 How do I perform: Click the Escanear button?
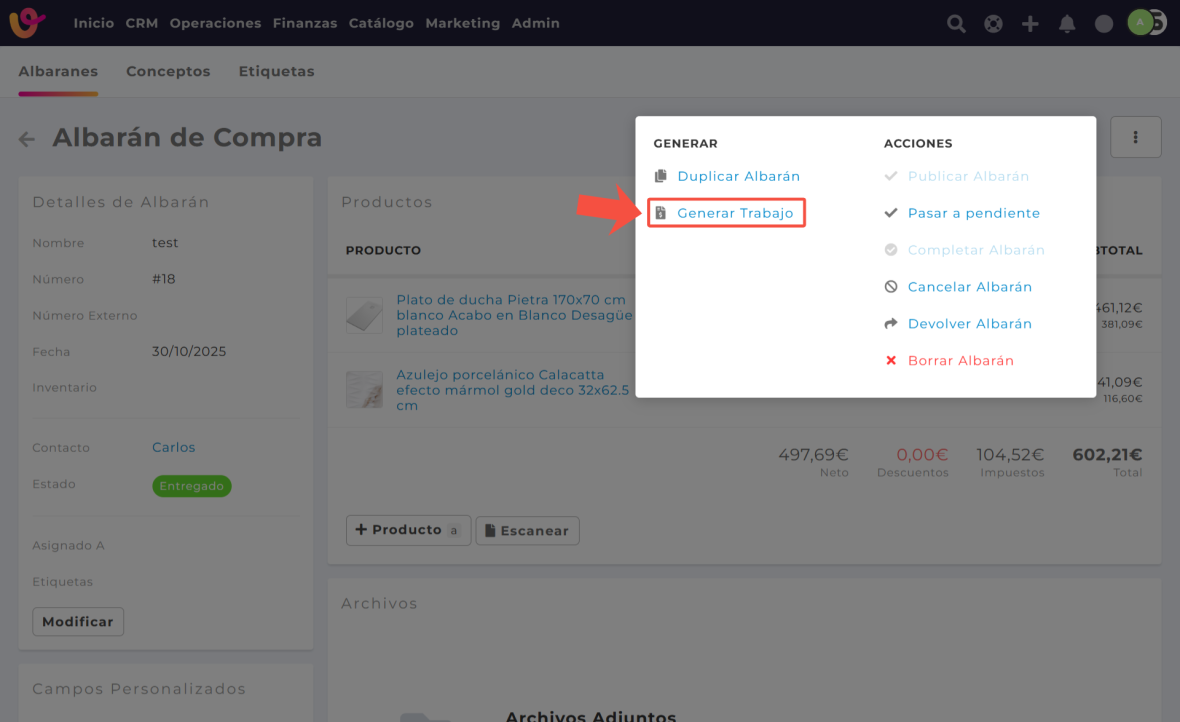point(527,531)
